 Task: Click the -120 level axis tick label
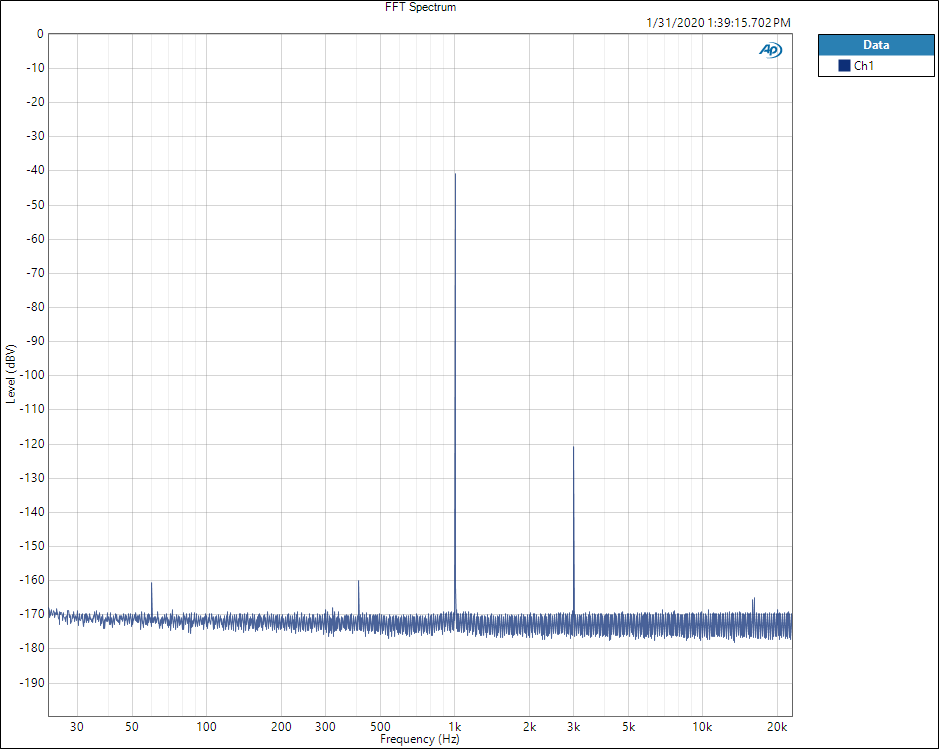[x=32, y=444]
